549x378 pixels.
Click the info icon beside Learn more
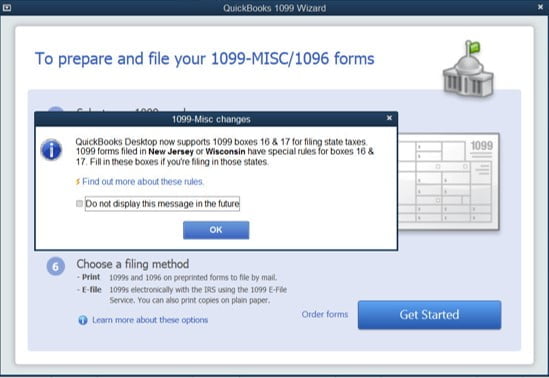coord(83,320)
